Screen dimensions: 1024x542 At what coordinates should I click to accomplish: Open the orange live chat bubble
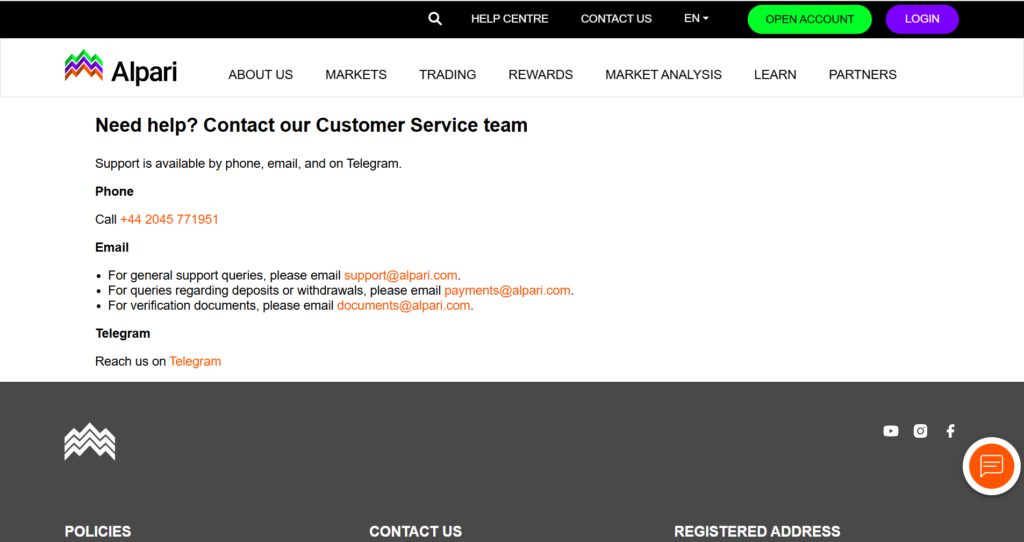[991, 466]
